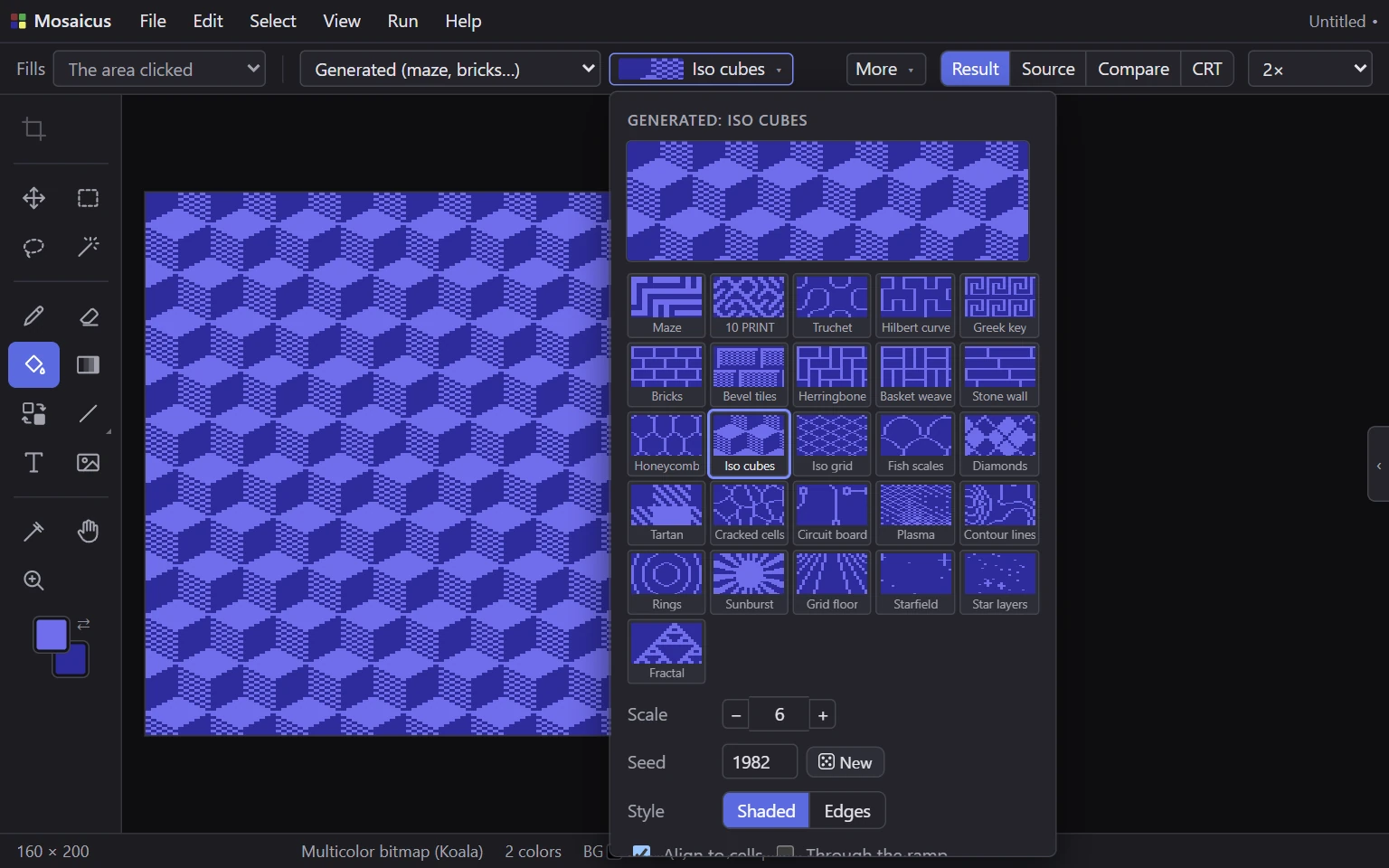Open the Run menu

click(402, 21)
